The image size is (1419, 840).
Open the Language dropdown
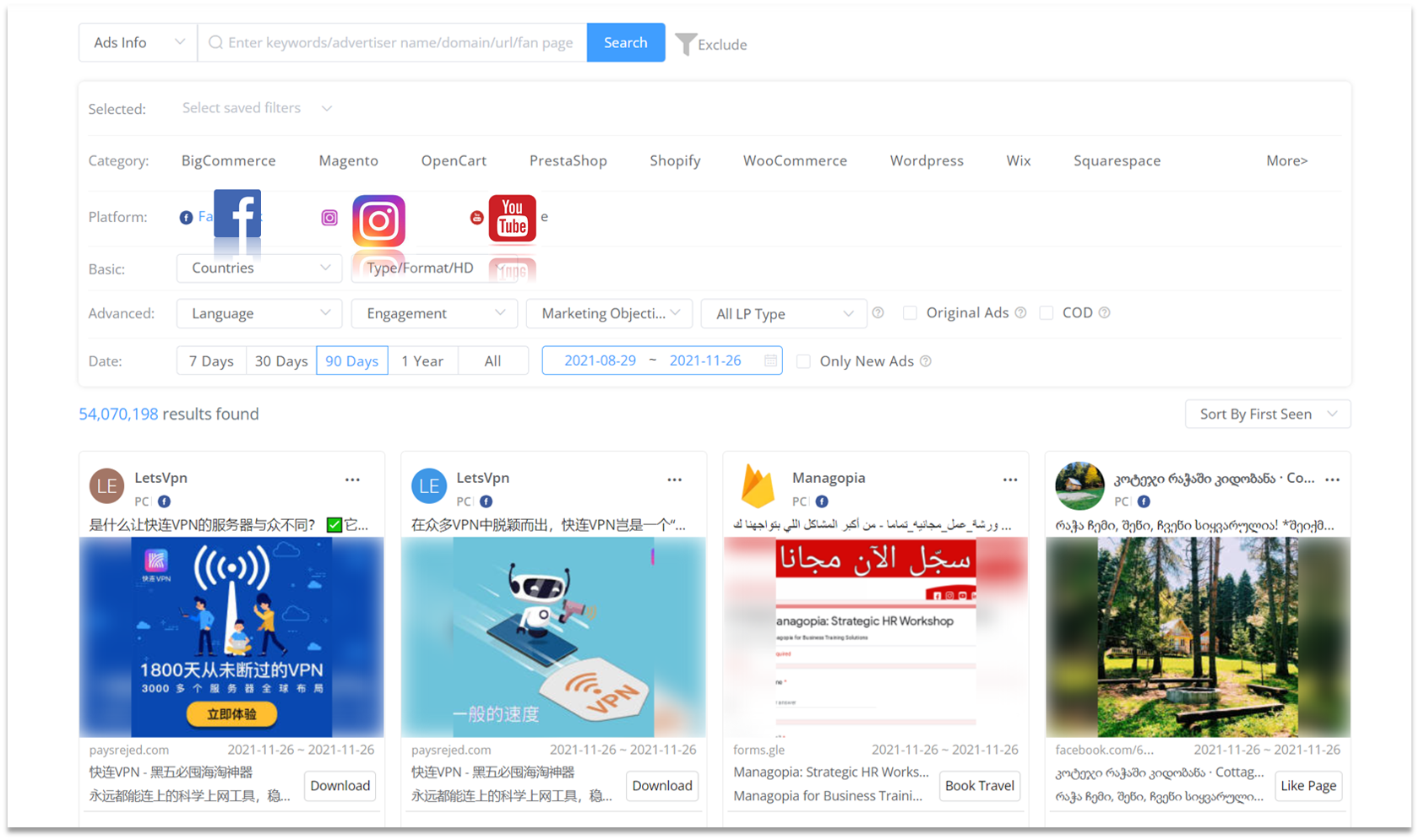(x=259, y=313)
